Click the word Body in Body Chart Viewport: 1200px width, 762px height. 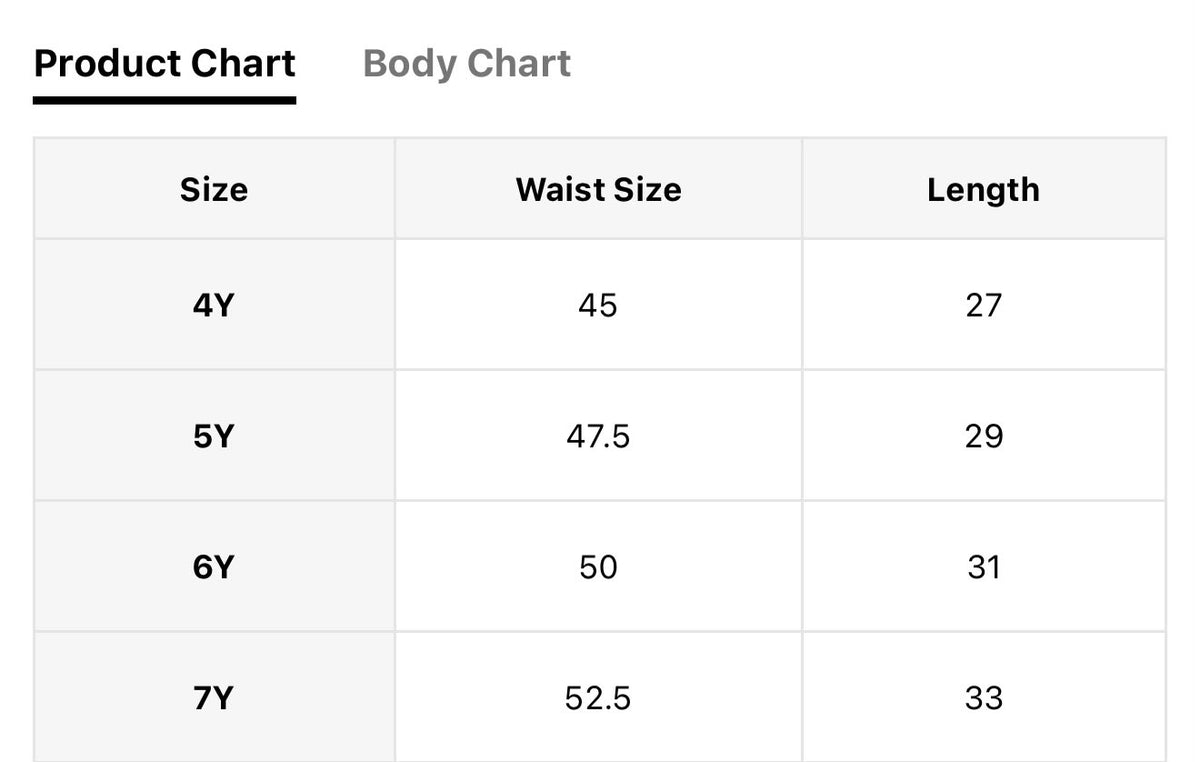pos(409,64)
